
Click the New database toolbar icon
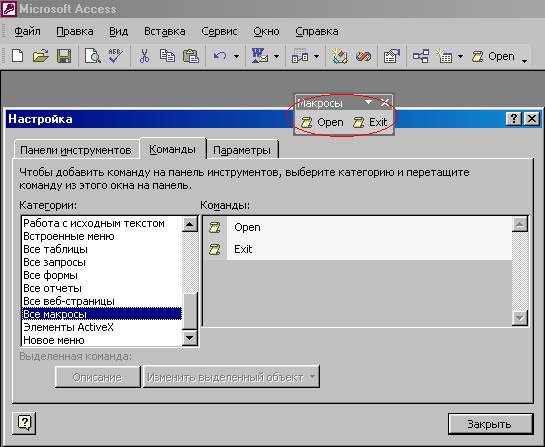coord(17,56)
